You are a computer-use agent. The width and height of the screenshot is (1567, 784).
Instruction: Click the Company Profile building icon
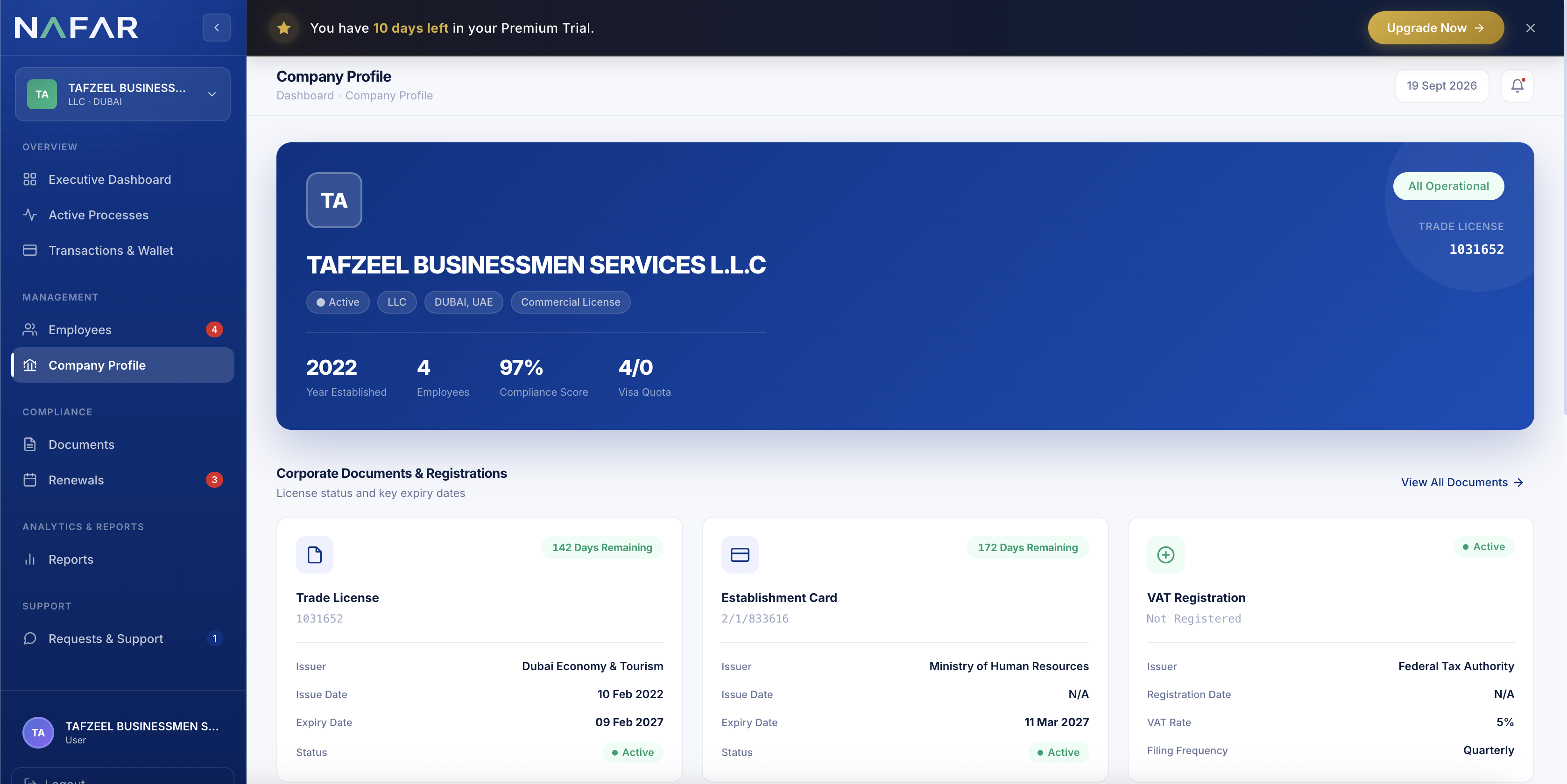30,365
